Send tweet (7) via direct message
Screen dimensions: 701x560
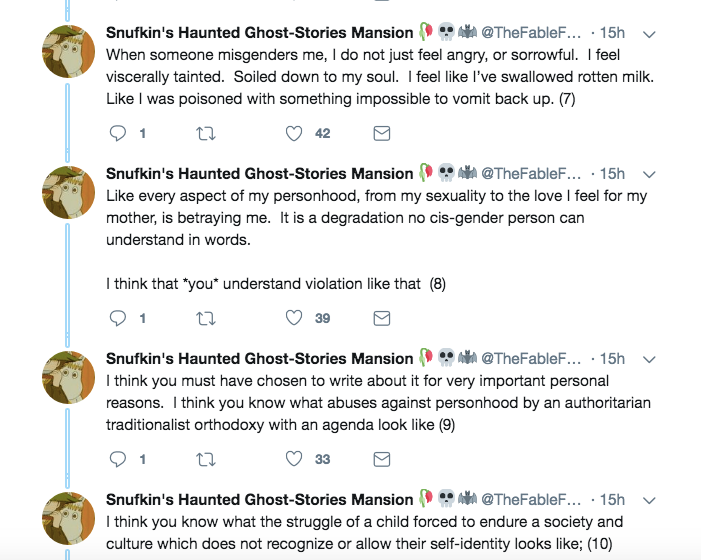[381, 133]
